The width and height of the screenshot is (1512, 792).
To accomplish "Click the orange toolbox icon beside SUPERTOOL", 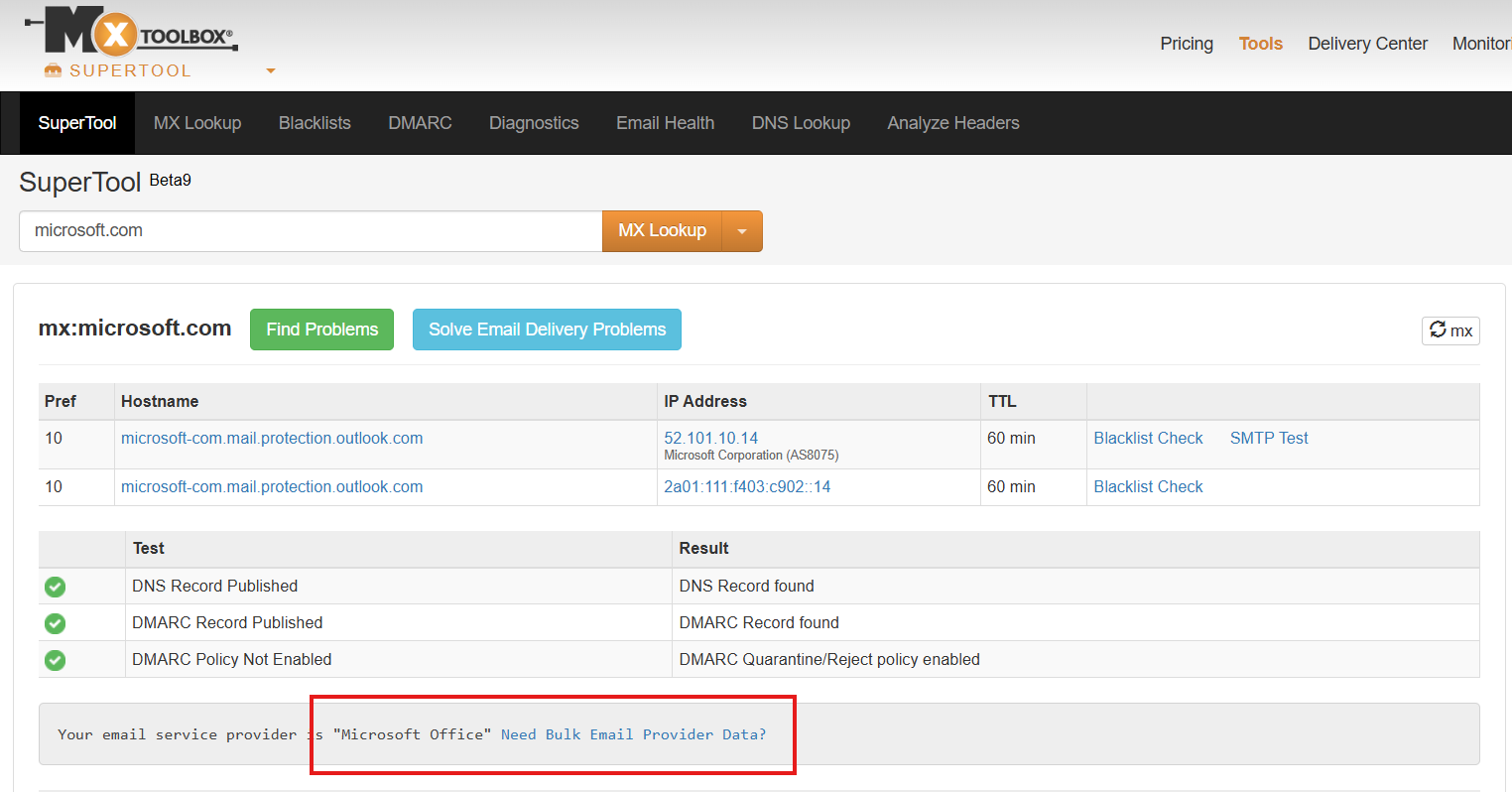I will (54, 70).
